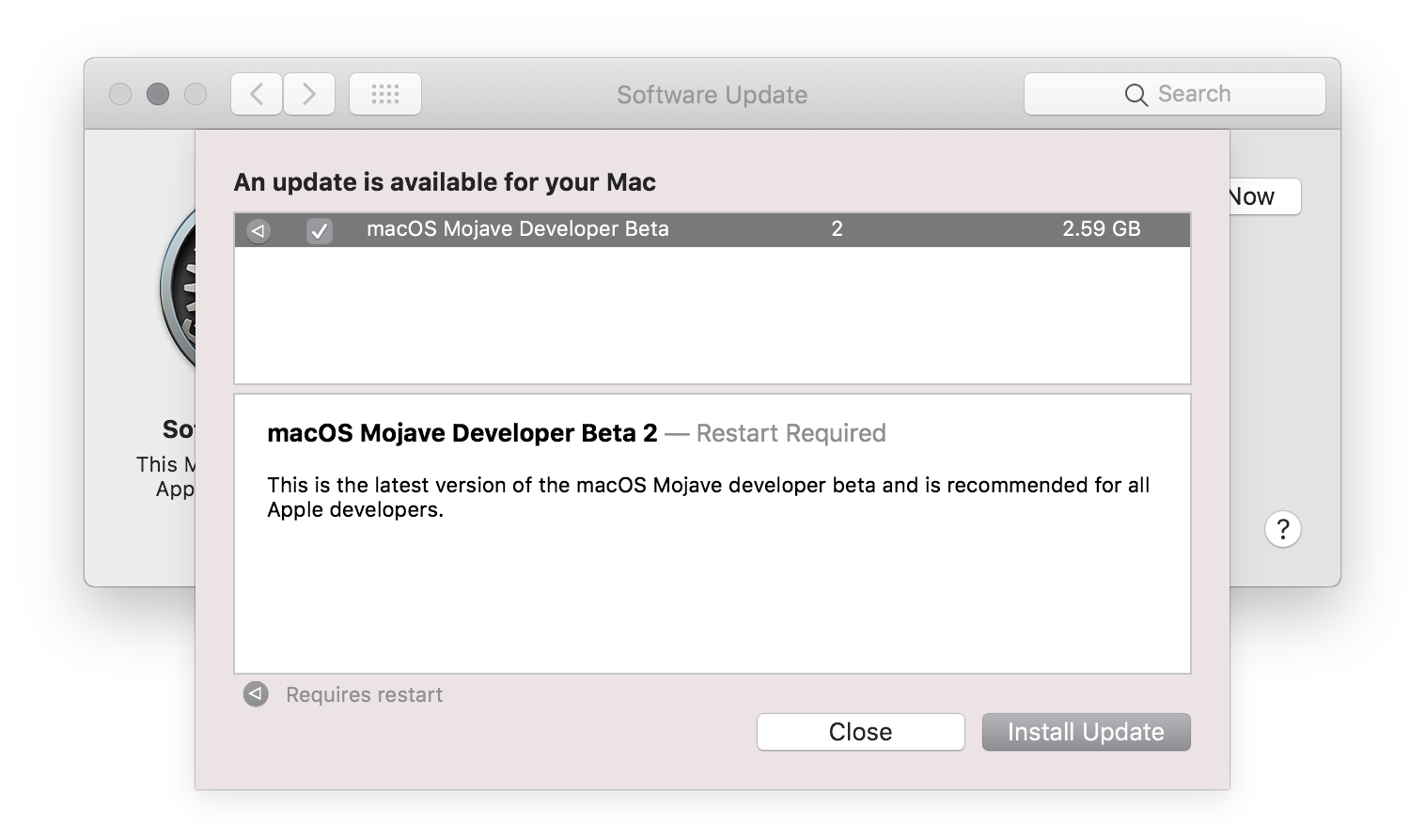Click macOS Mojave Developer Beta 2 heading
Viewport: 1425px width, 840px height.
tap(462, 433)
